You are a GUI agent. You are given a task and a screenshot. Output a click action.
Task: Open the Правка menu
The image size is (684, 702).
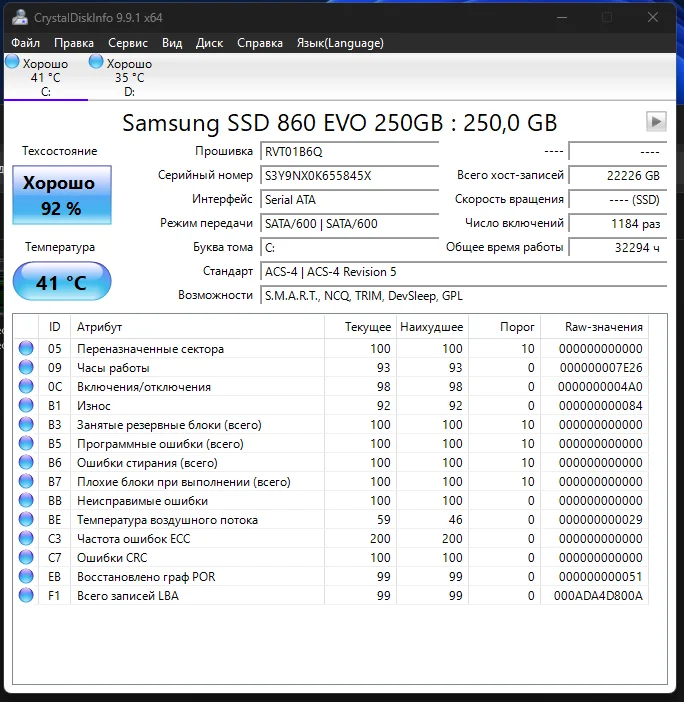(74, 43)
